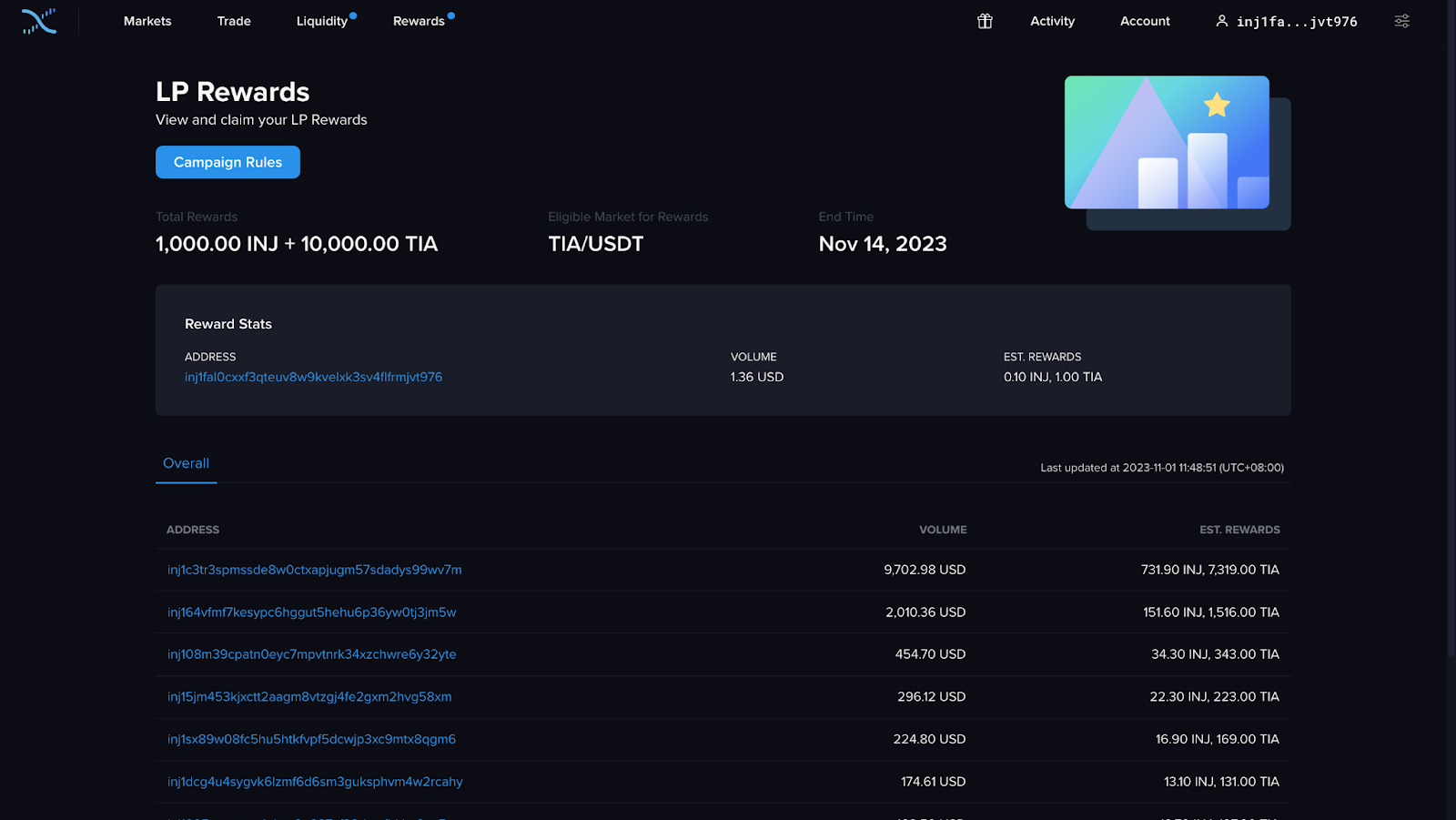Click the EST. REWARDS table column header
The height and width of the screenshot is (820, 1456).
point(1239,530)
